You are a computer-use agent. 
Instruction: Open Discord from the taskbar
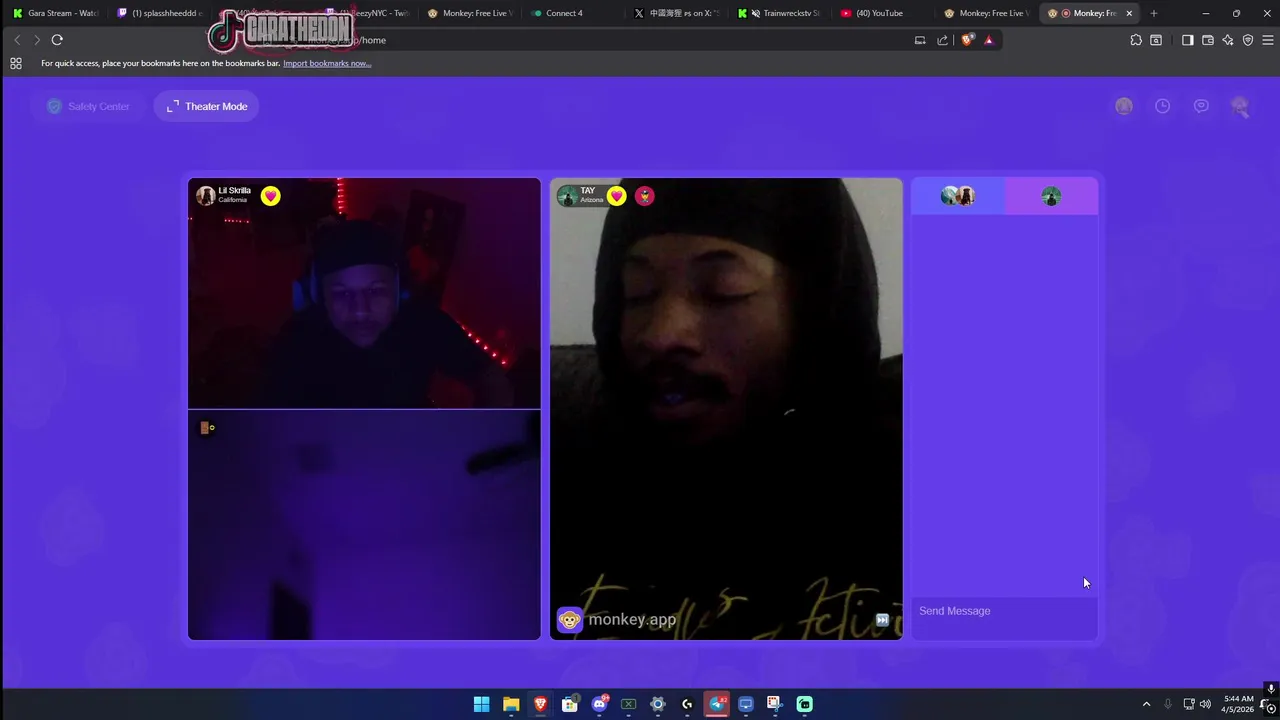pyautogui.click(x=599, y=704)
